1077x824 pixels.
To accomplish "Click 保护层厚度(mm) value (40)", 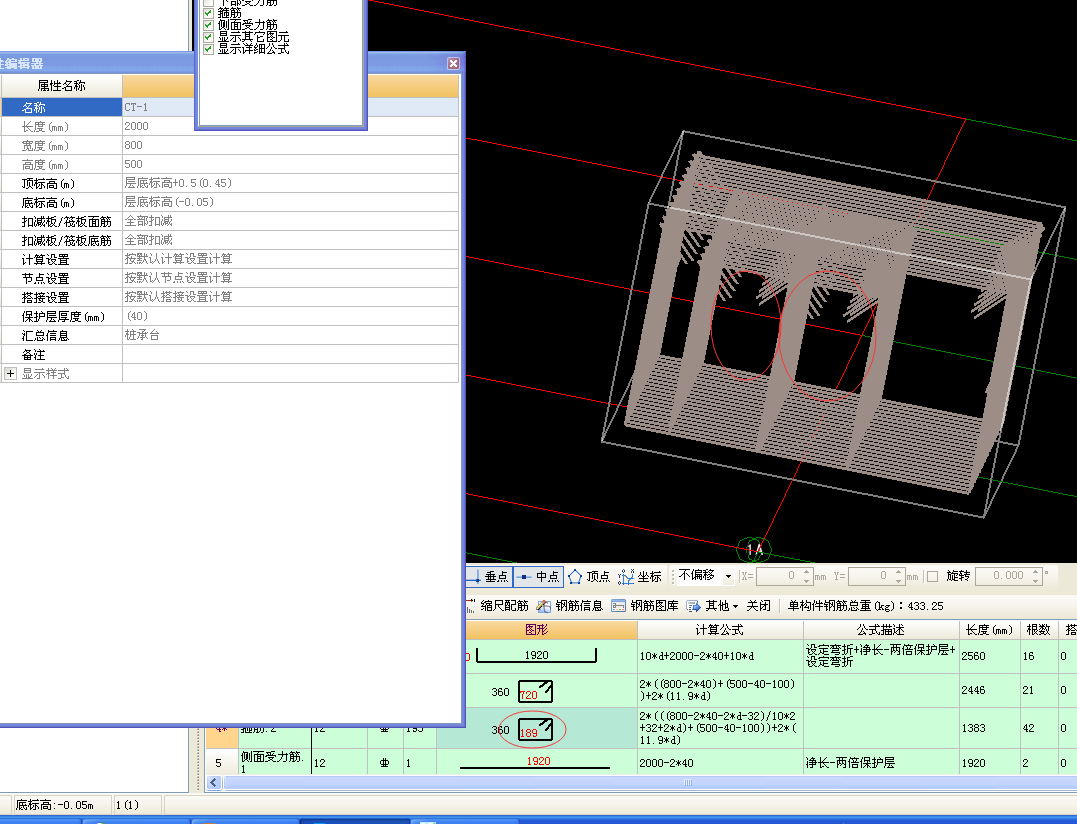I will click(291, 316).
